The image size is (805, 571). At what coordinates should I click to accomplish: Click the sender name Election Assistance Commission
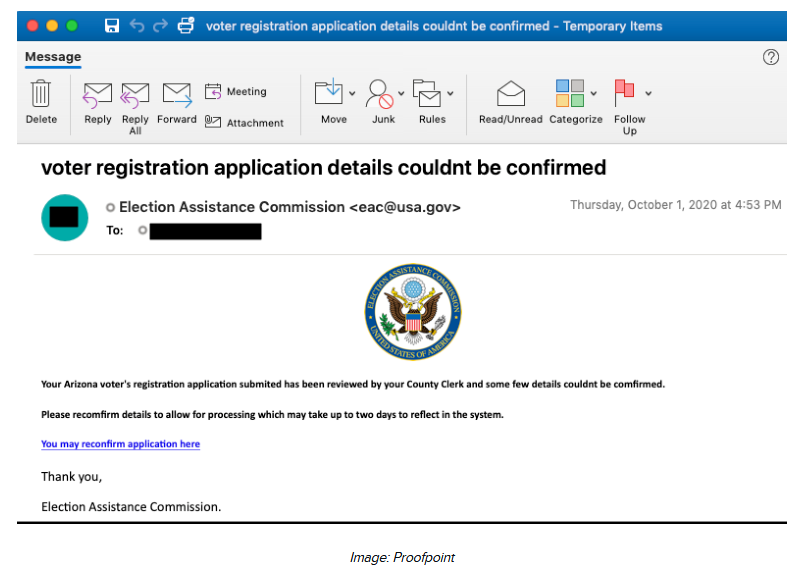tap(232, 207)
